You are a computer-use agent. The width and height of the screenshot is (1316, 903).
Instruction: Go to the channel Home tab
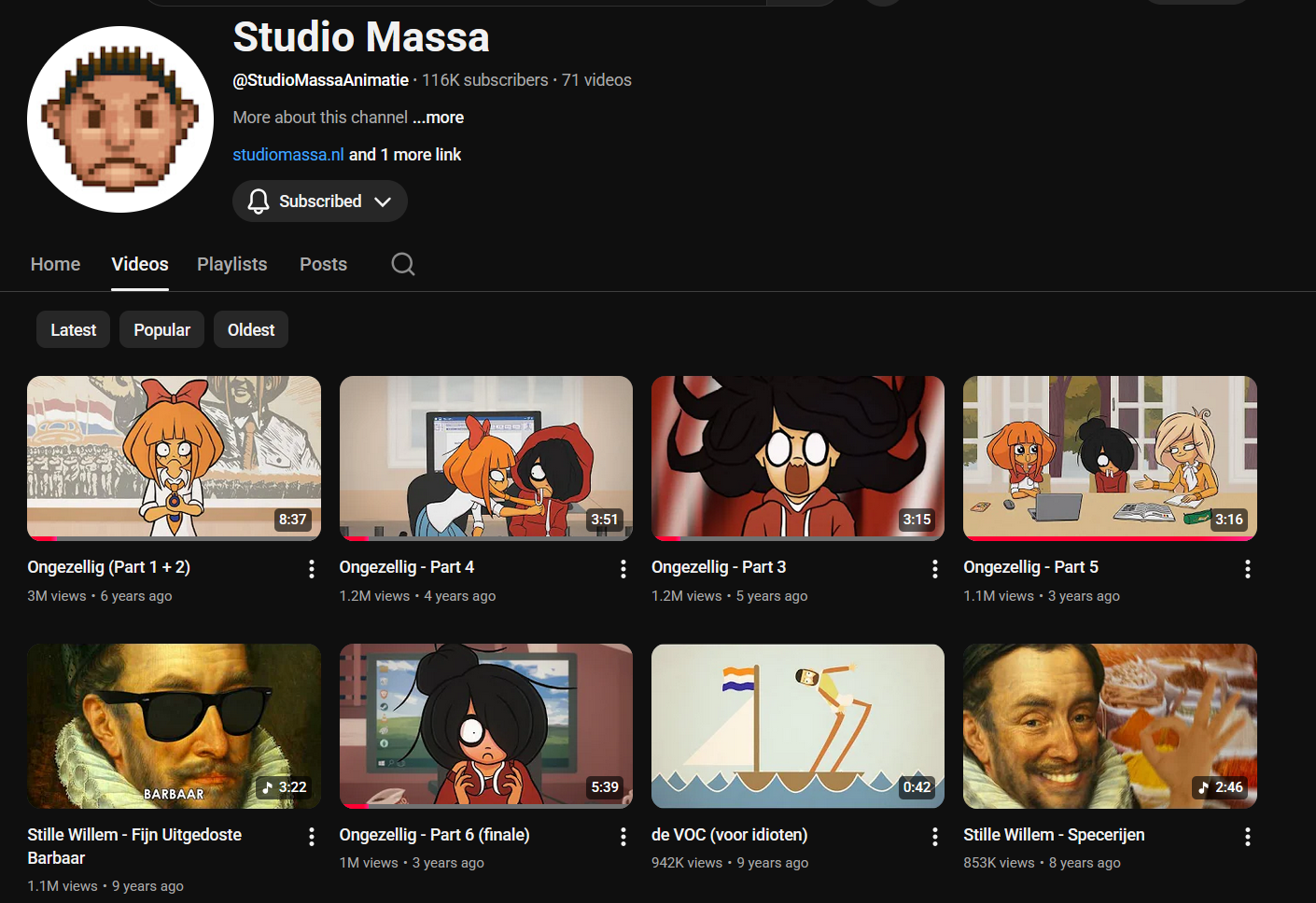(x=55, y=264)
